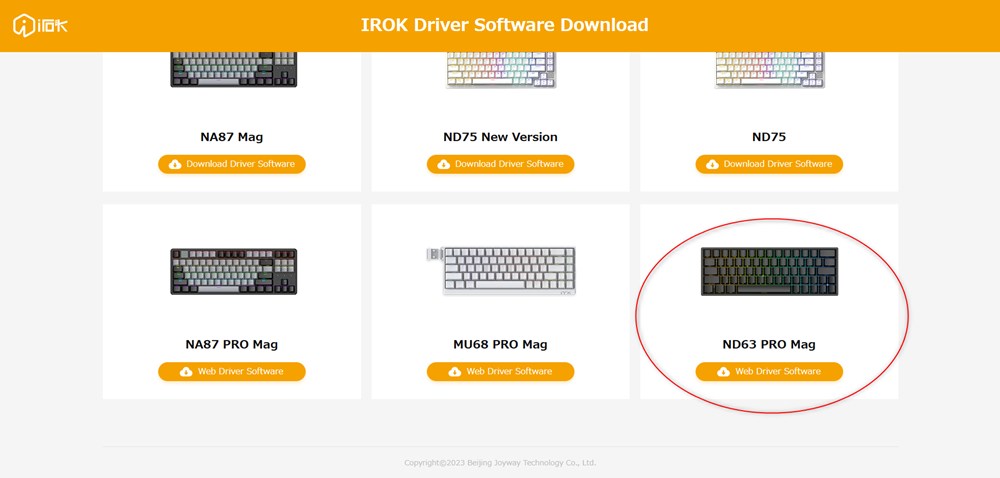Click the ND63 PRO Mag black keyboard image
Image resolution: width=1000 pixels, height=478 pixels.
[769, 271]
